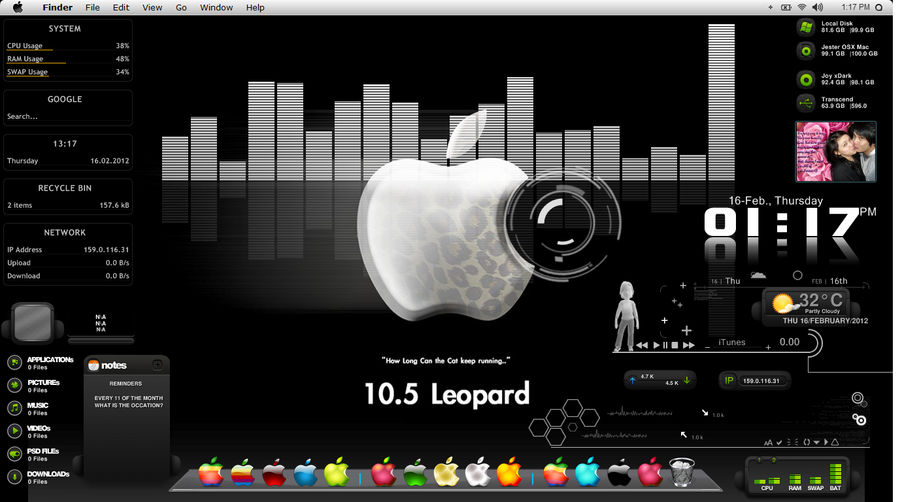Click the IP Address value 159.0.116.31
Screen dimensions: 900x502
(106, 250)
